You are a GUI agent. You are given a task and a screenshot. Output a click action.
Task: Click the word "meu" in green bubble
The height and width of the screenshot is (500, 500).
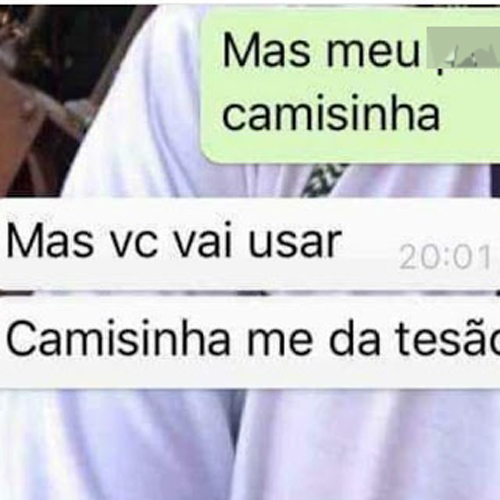pyautogui.click(x=373, y=55)
